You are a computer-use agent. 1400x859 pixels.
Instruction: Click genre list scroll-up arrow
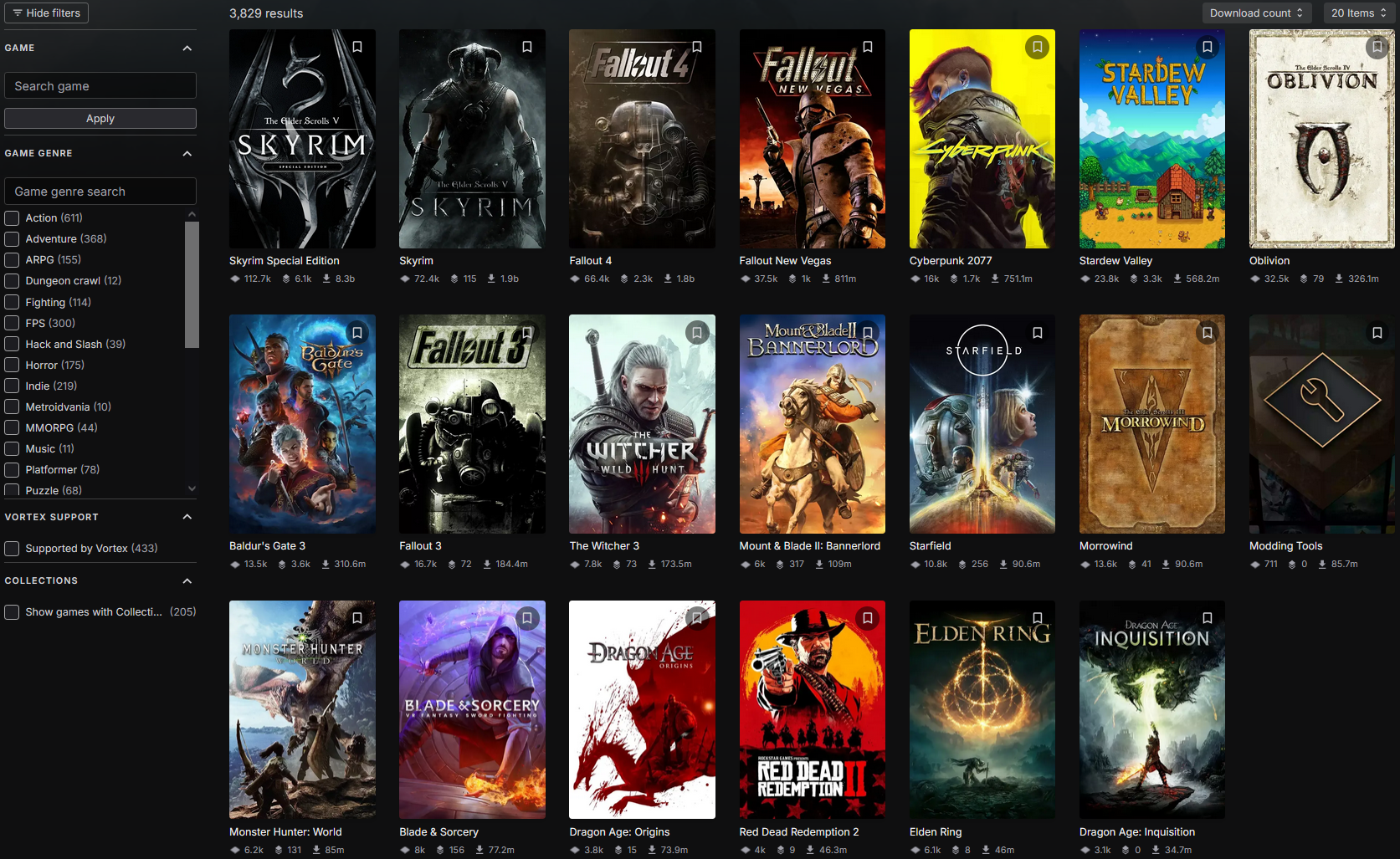[x=192, y=214]
